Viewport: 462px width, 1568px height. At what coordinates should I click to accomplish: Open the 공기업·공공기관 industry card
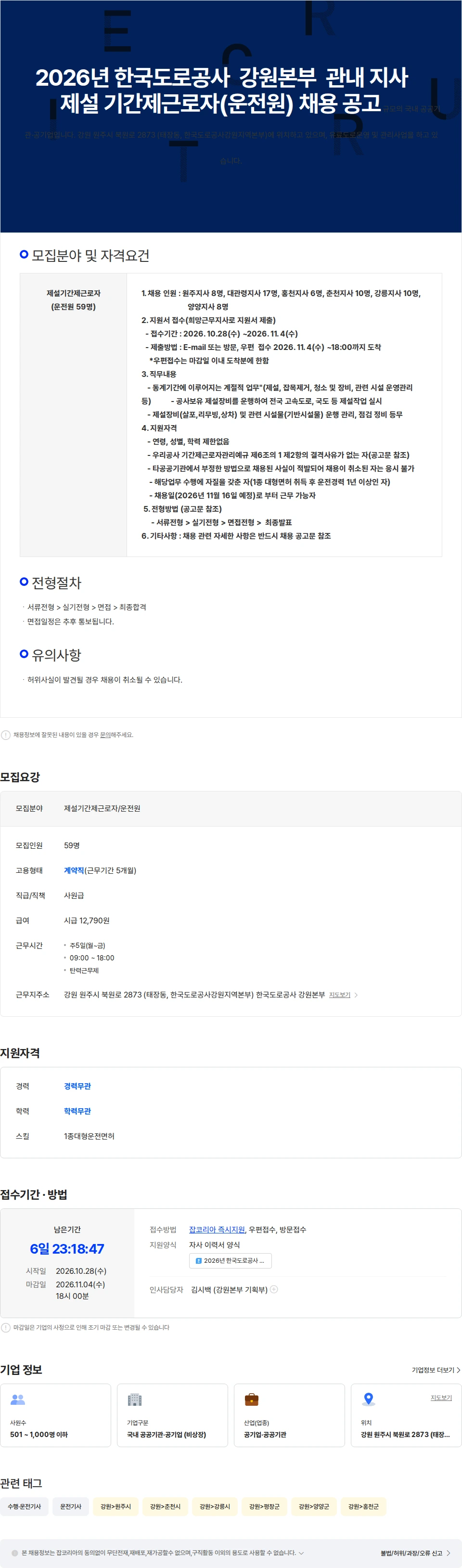tap(289, 1415)
